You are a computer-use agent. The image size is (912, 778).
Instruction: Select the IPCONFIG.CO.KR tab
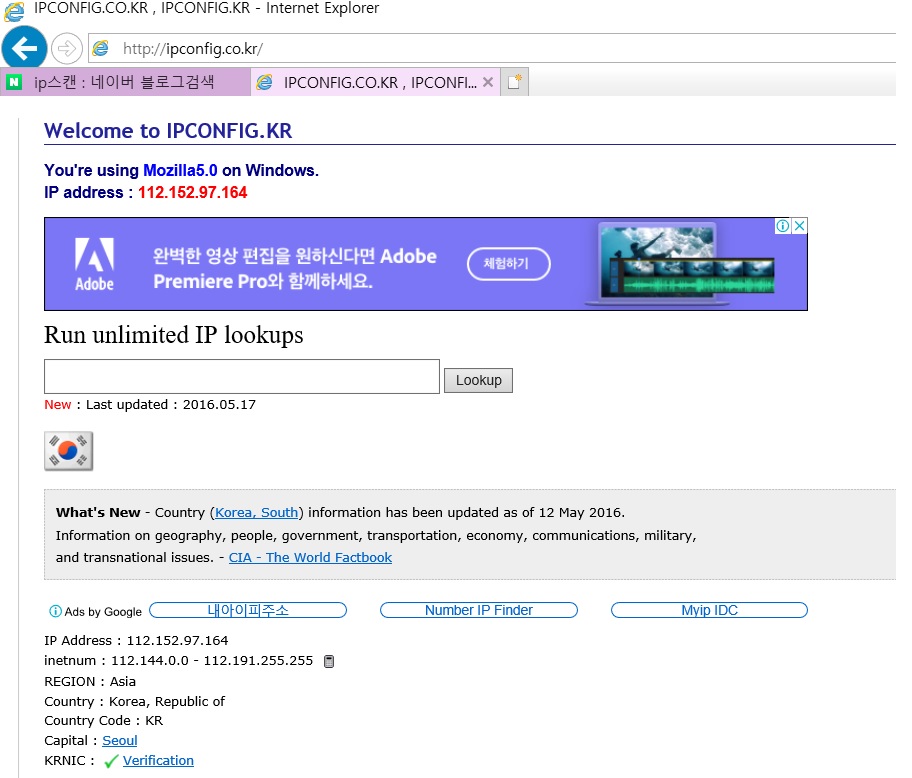pos(375,83)
